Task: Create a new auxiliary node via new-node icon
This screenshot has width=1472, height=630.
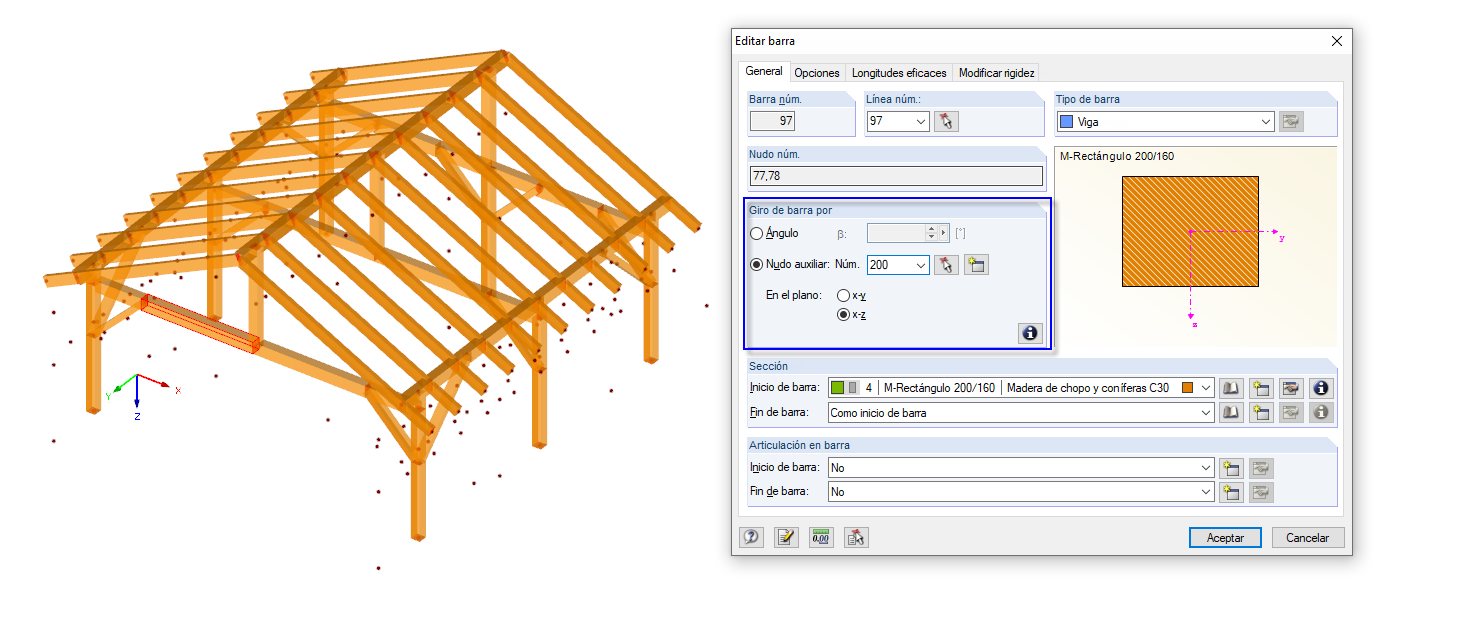Action: pyautogui.click(x=975, y=265)
